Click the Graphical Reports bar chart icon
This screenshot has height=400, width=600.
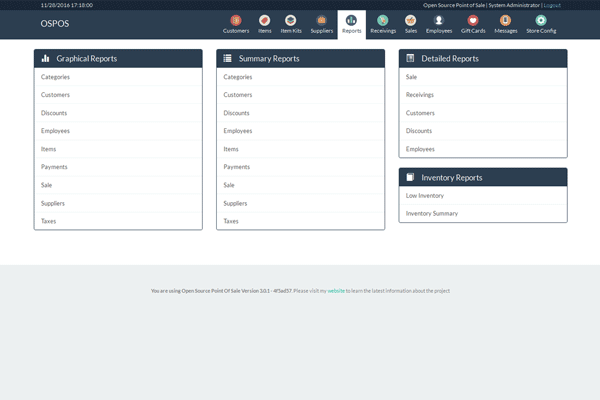(46, 58)
